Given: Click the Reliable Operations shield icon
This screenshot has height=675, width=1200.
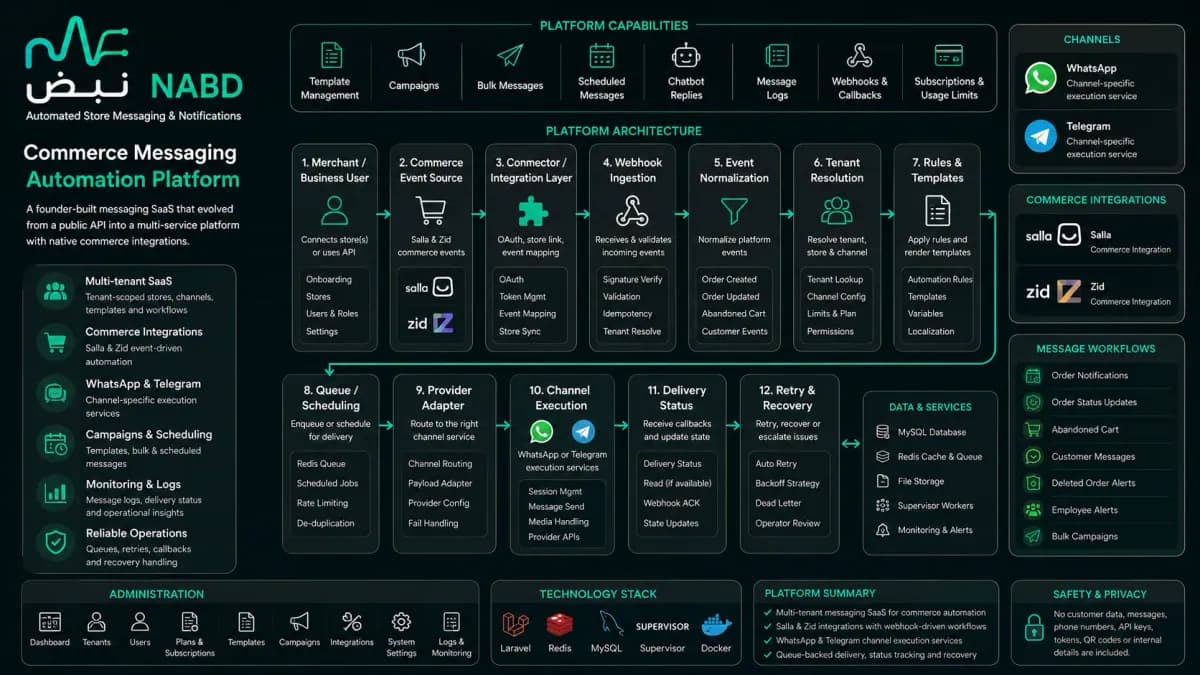Looking at the screenshot, I should [55, 541].
